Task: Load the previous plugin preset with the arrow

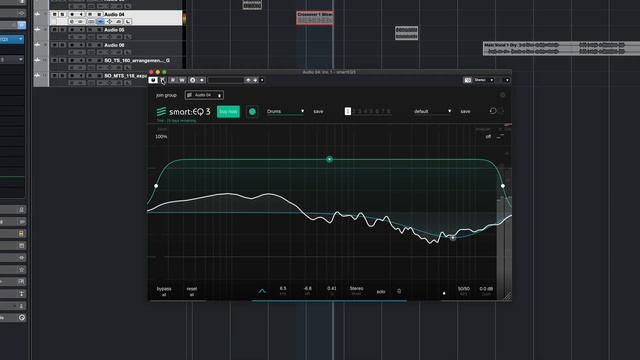Action: coord(248,80)
